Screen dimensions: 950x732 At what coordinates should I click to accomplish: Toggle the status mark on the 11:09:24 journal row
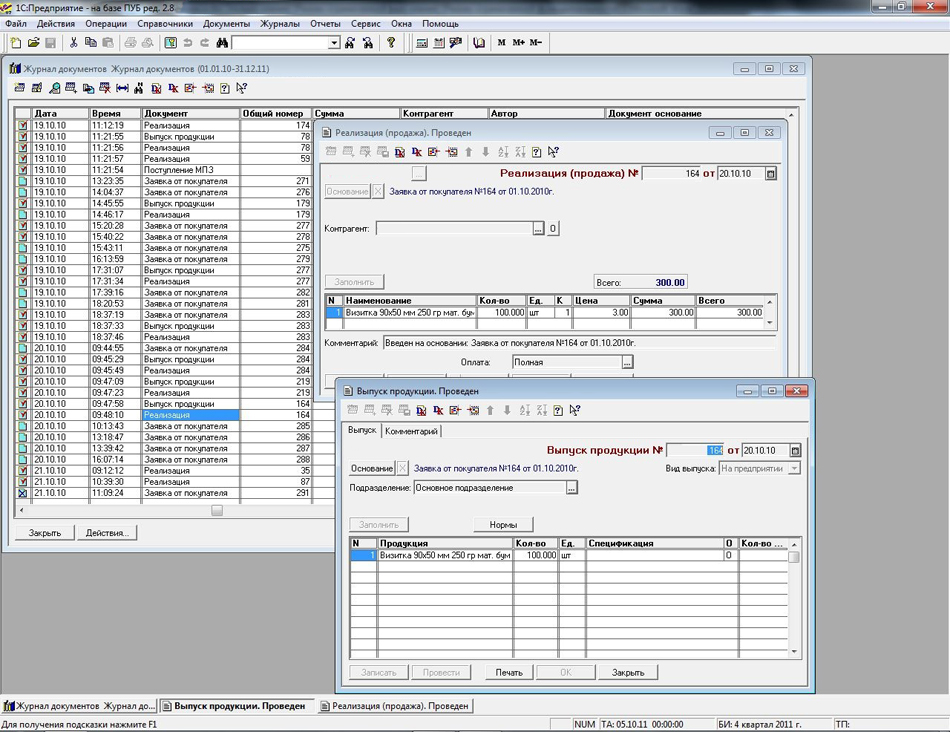[x=23, y=493]
